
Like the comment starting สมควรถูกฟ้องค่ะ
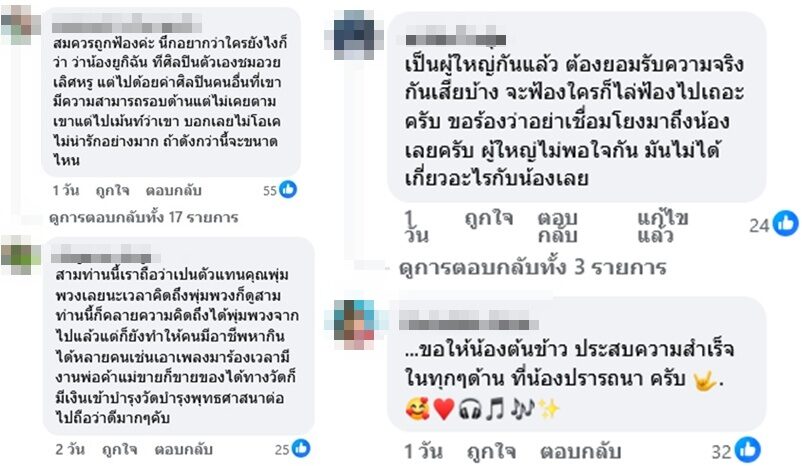[113, 190]
